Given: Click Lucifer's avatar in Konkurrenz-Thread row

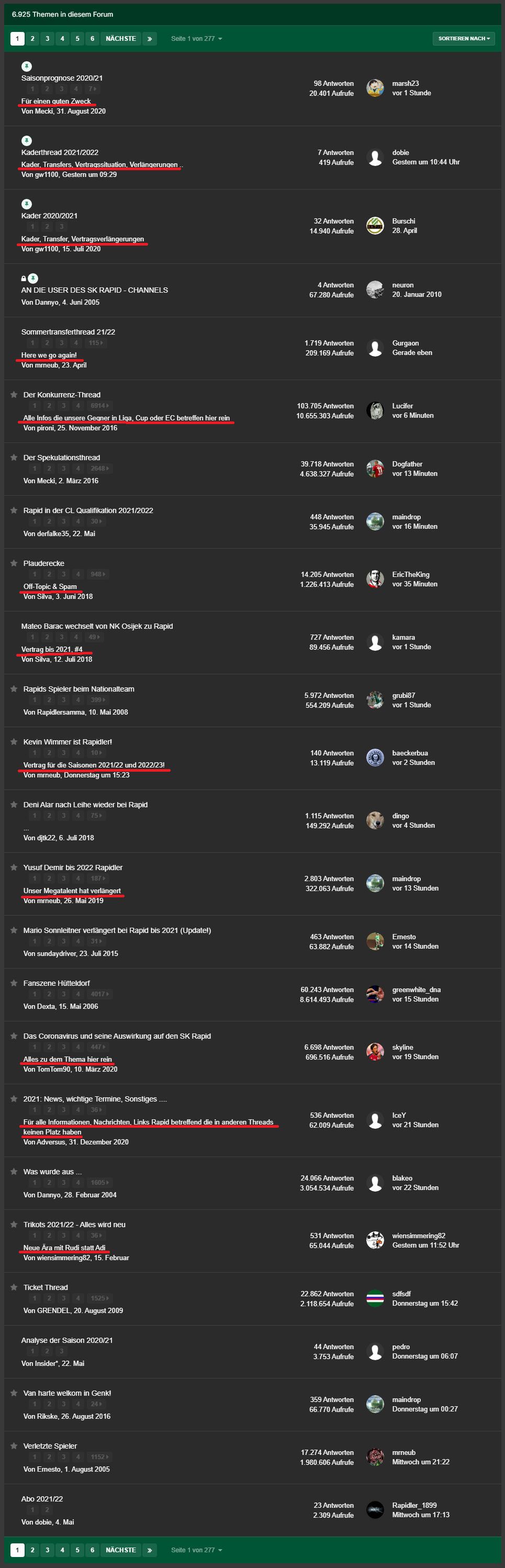Looking at the screenshot, I should [375, 411].
